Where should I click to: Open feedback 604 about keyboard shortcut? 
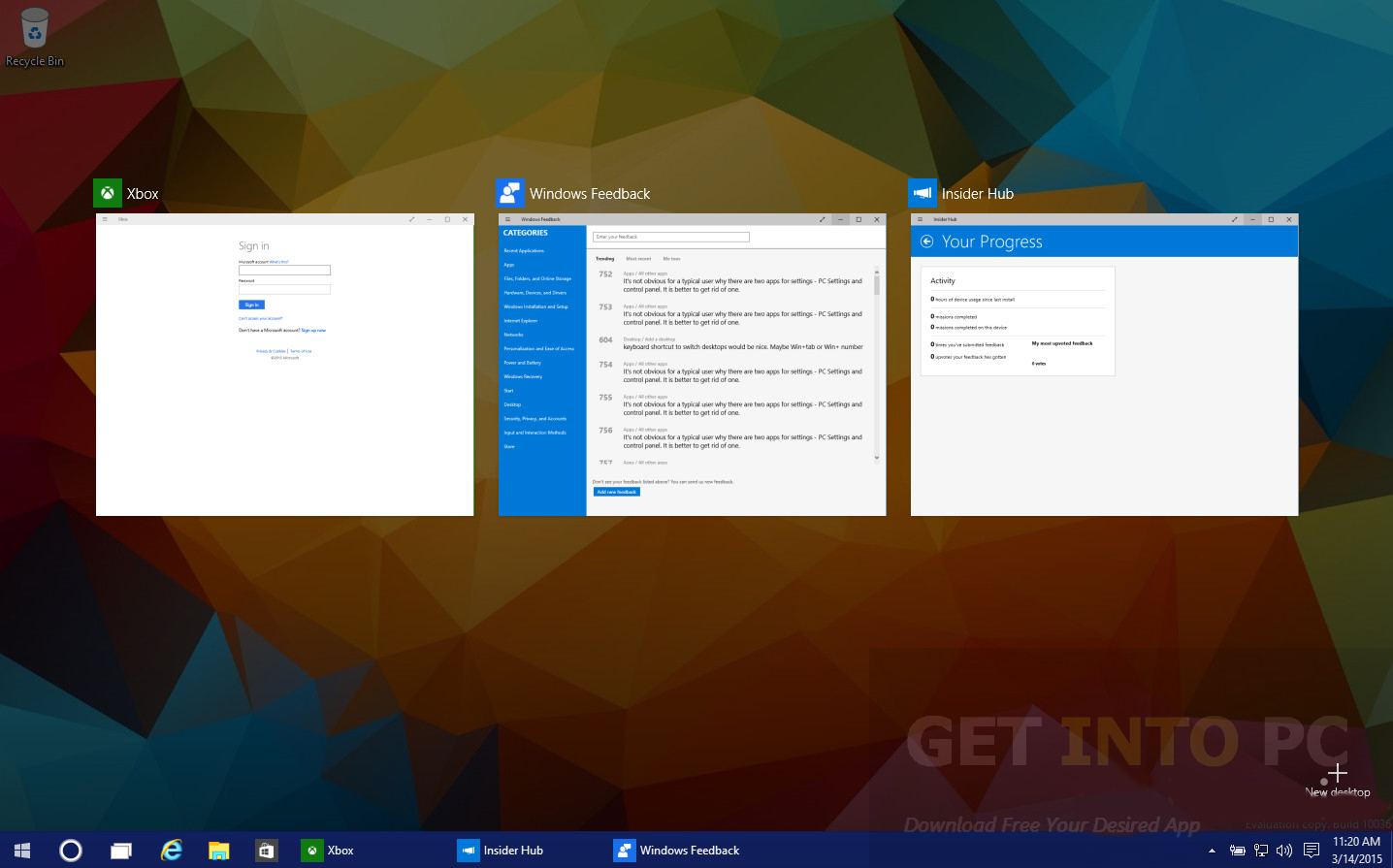(730, 343)
